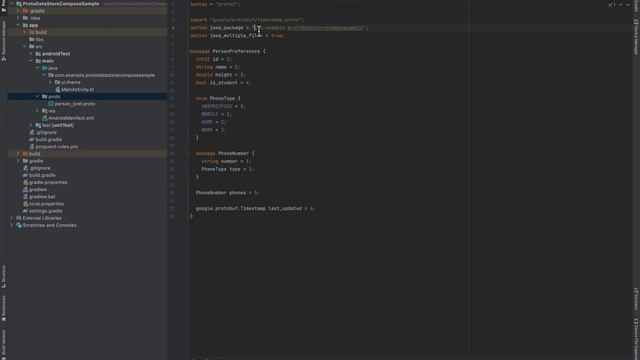Click the import timestamp.proto line
The image size is (640, 360).
(x=247, y=20)
